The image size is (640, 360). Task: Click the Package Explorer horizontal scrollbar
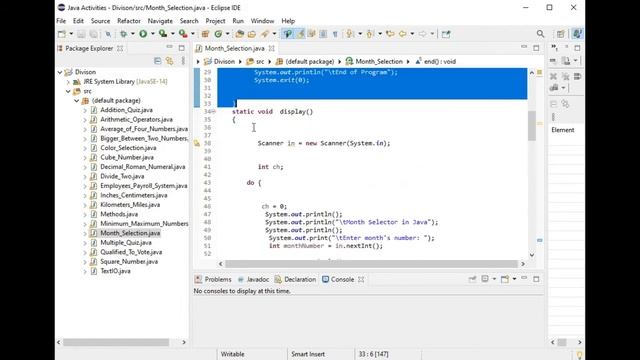coord(116,342)
